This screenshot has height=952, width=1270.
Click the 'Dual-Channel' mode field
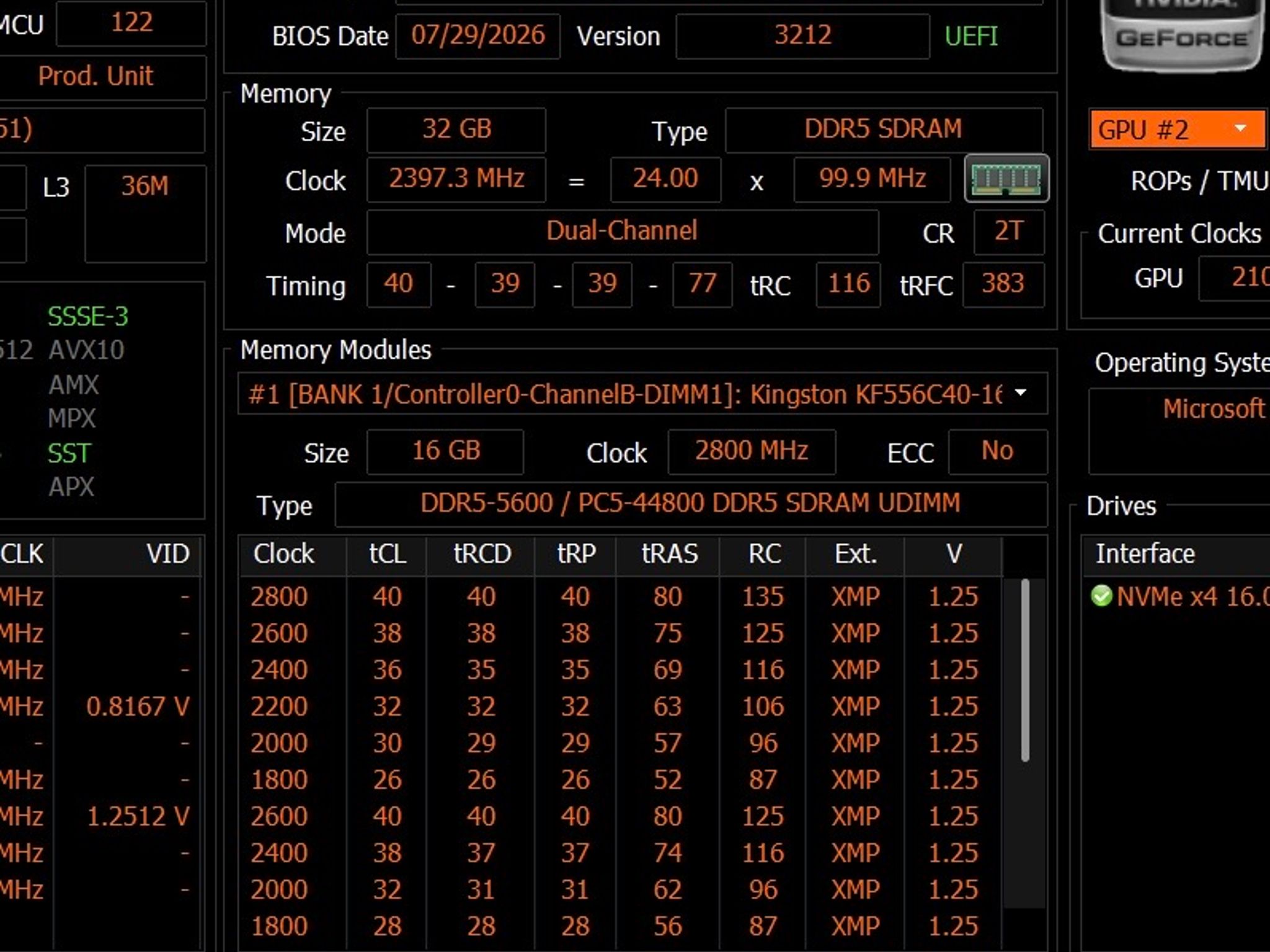(622, 232)
